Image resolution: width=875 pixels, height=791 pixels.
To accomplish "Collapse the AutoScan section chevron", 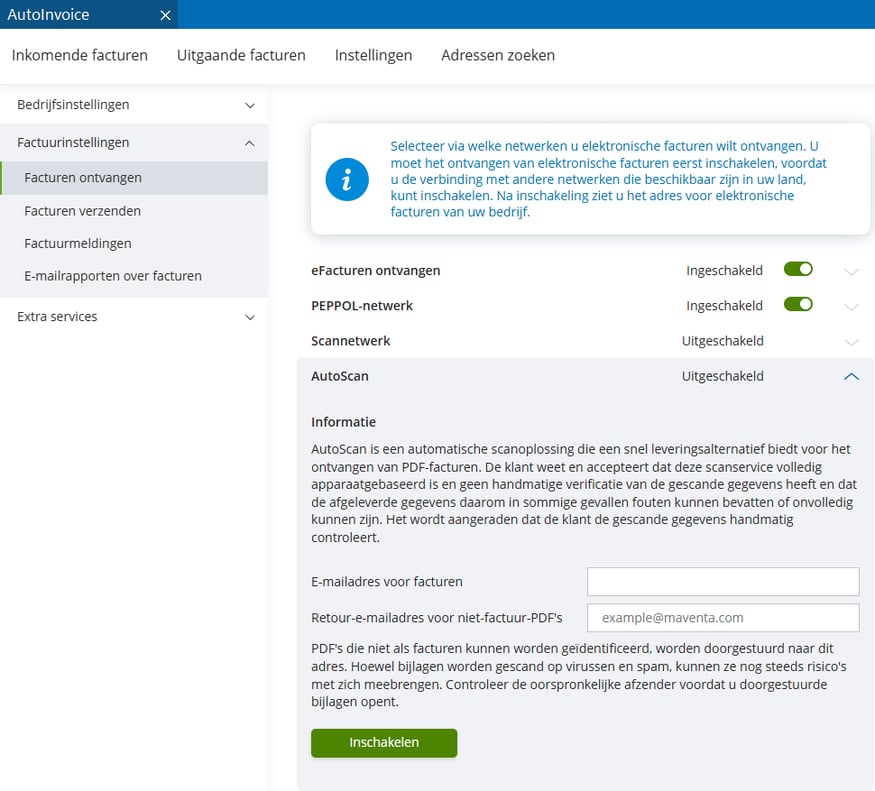I will coord(851,377).
